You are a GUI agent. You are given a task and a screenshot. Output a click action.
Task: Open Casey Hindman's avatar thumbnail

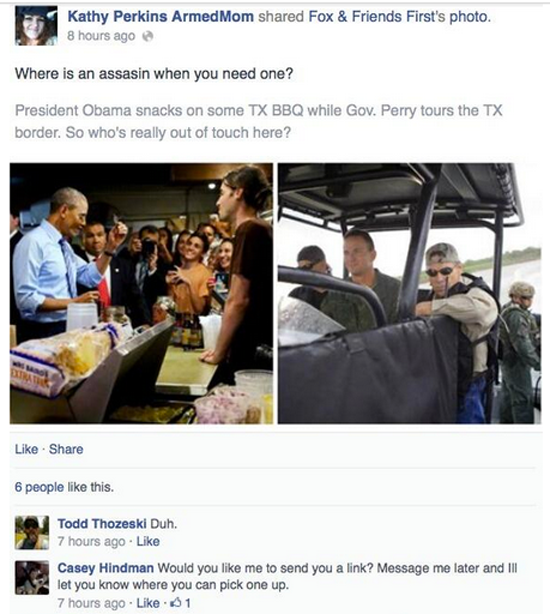[32, 577]
